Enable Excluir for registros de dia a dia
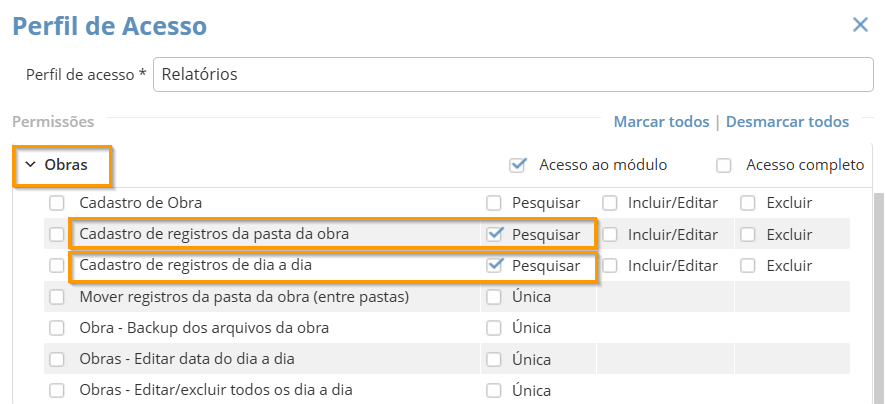The height and width of the screenshot is (404, 886). 748,266
